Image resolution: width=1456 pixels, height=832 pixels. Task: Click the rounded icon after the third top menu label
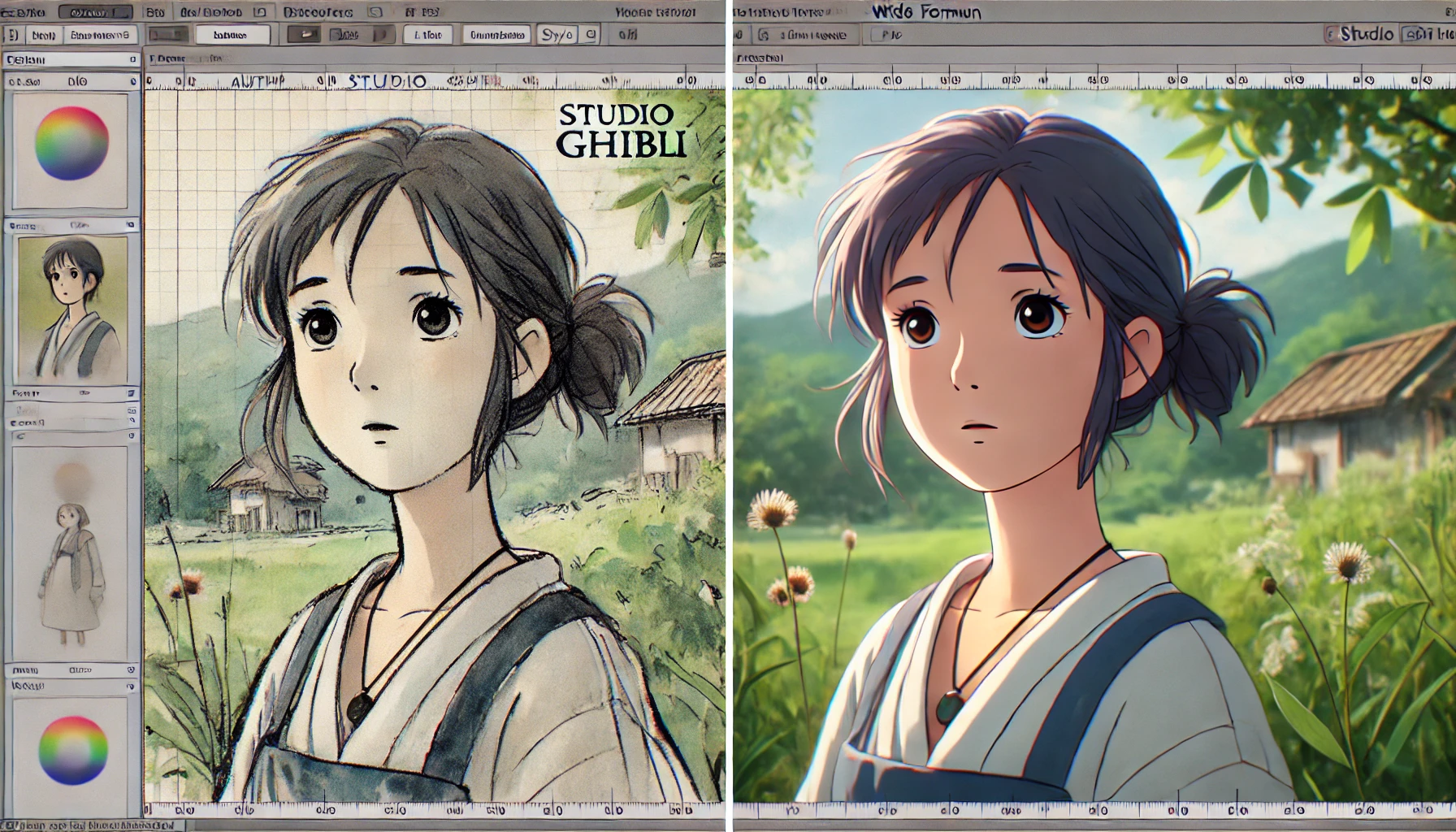pyautogui.click(x=375, y=12)
